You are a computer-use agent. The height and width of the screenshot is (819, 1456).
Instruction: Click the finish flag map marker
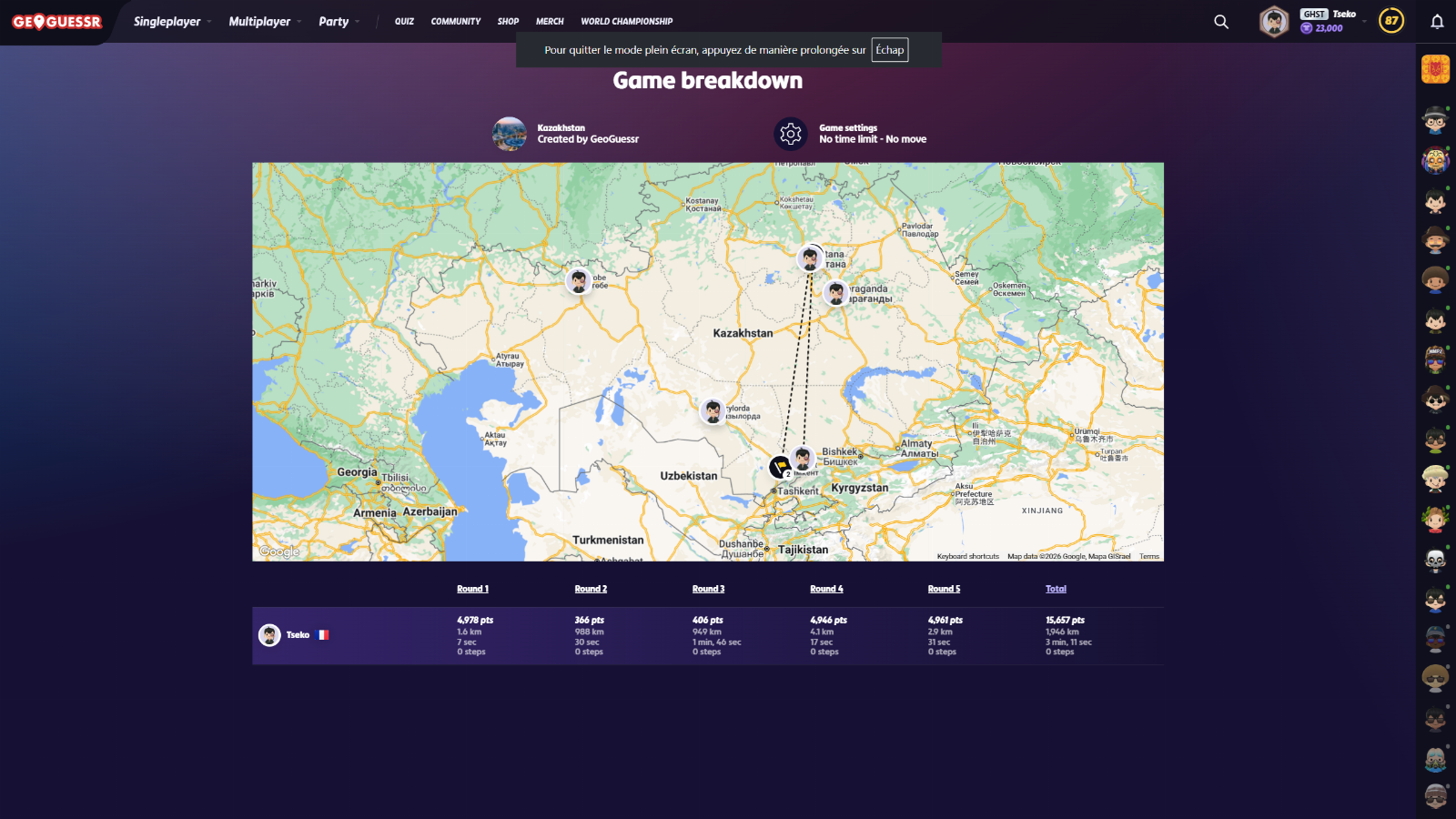click(779, 467)
